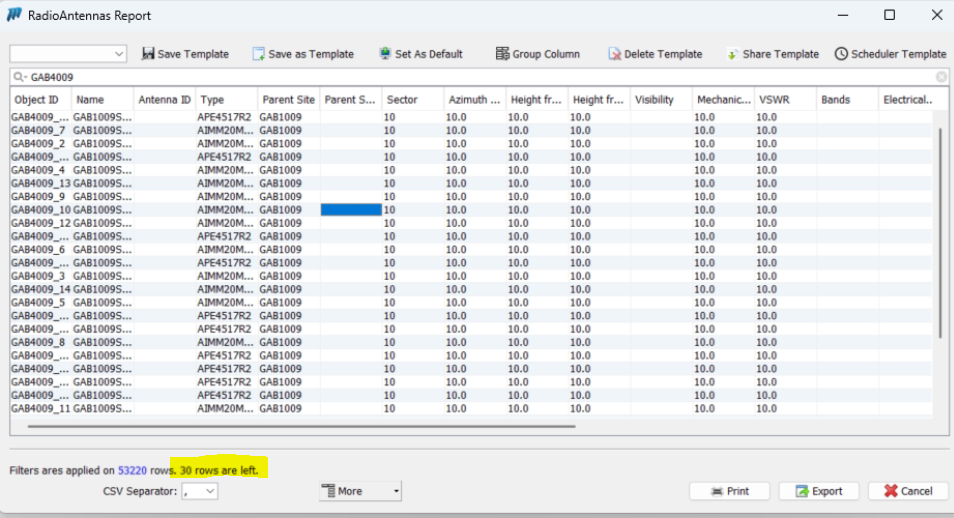This screenshot has width=954, height=518.
Task: Click in the GAB4009 search field
Action: pos(400,77)
